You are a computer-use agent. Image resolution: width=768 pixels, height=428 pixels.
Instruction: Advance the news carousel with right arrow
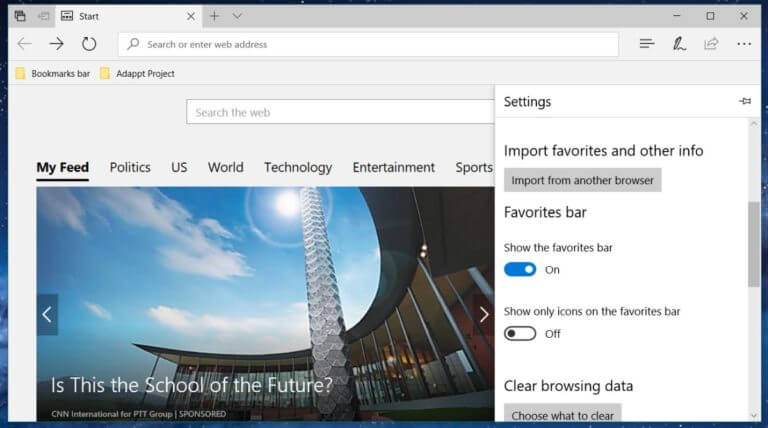click(x=484, y=314)
